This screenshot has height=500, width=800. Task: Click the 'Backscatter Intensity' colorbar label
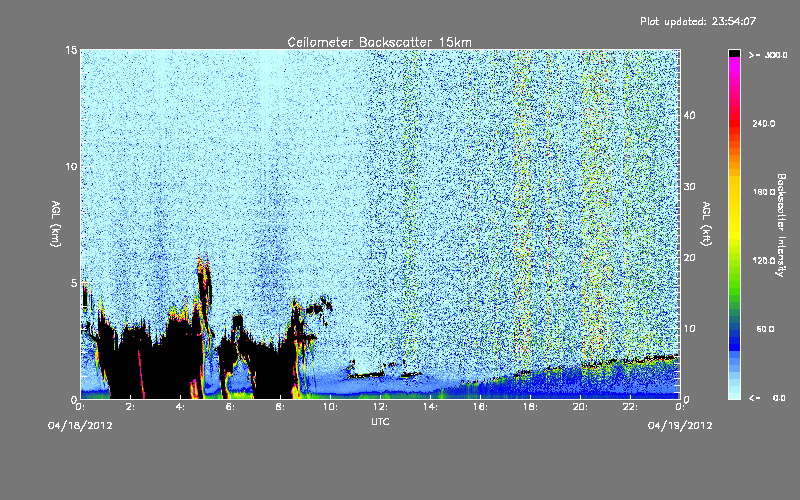[x=781, y=225]
